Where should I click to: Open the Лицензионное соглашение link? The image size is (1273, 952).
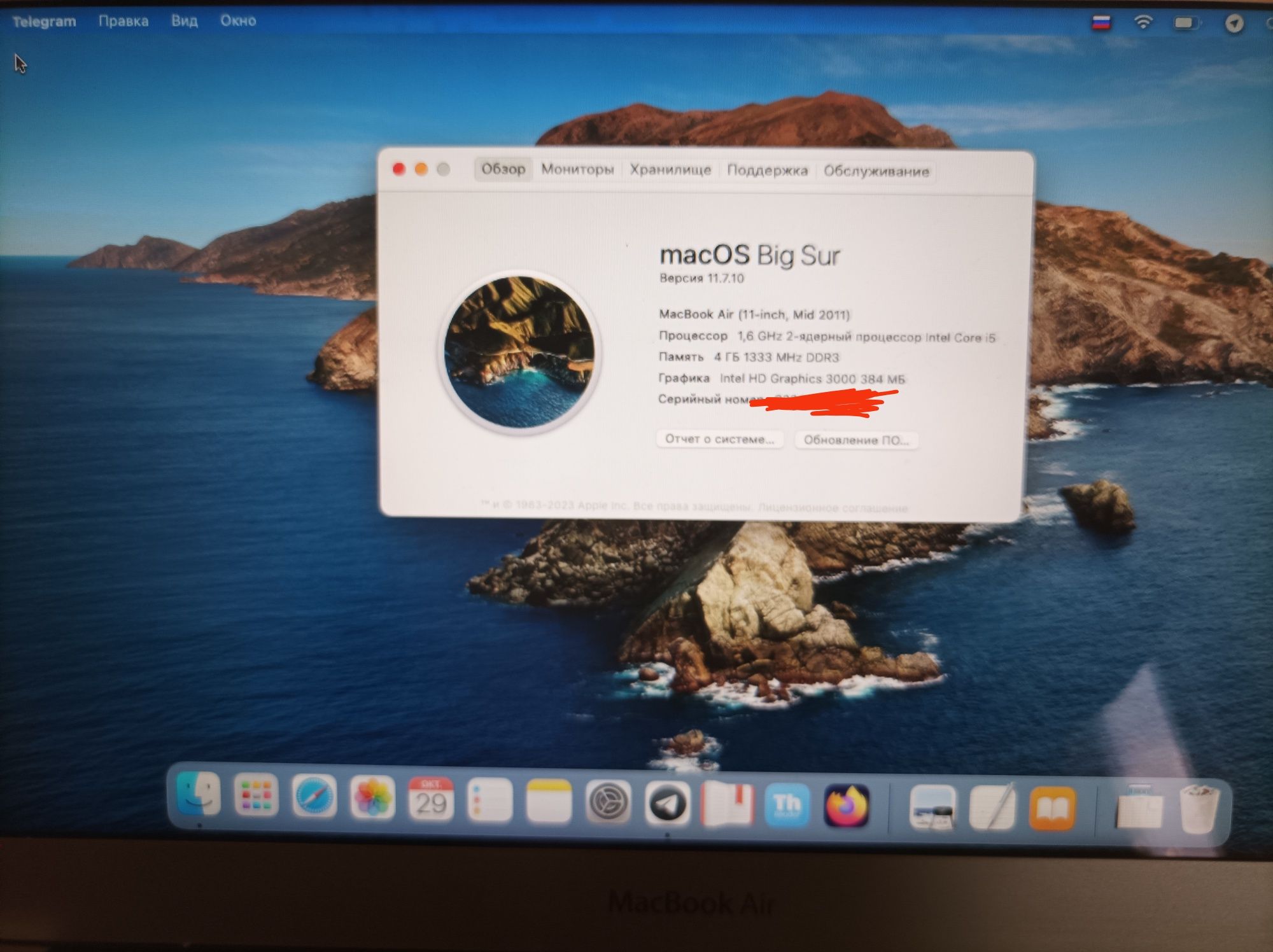[833, 508]
